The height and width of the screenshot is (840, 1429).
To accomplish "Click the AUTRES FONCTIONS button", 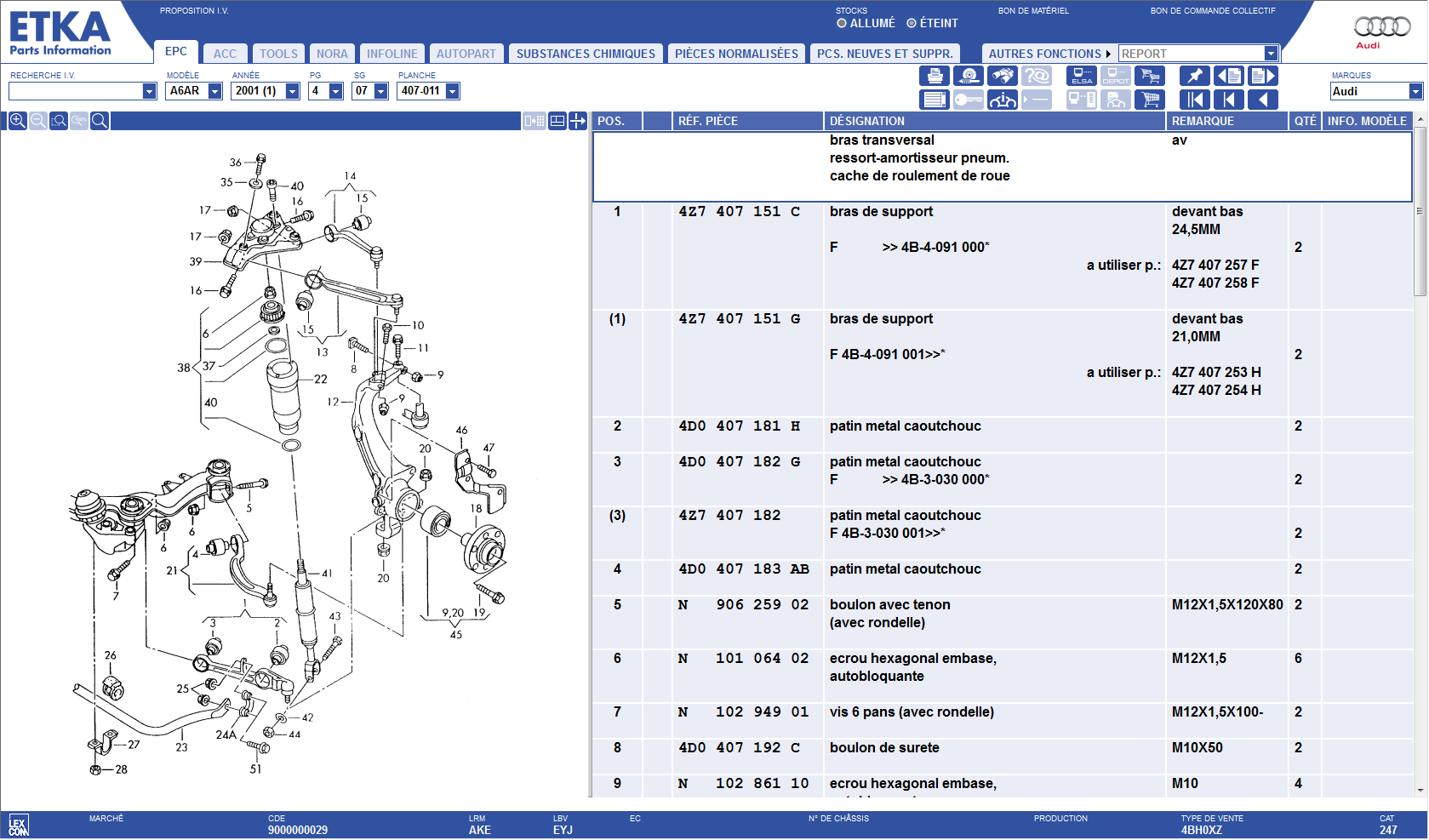I will click(1048, 54).
